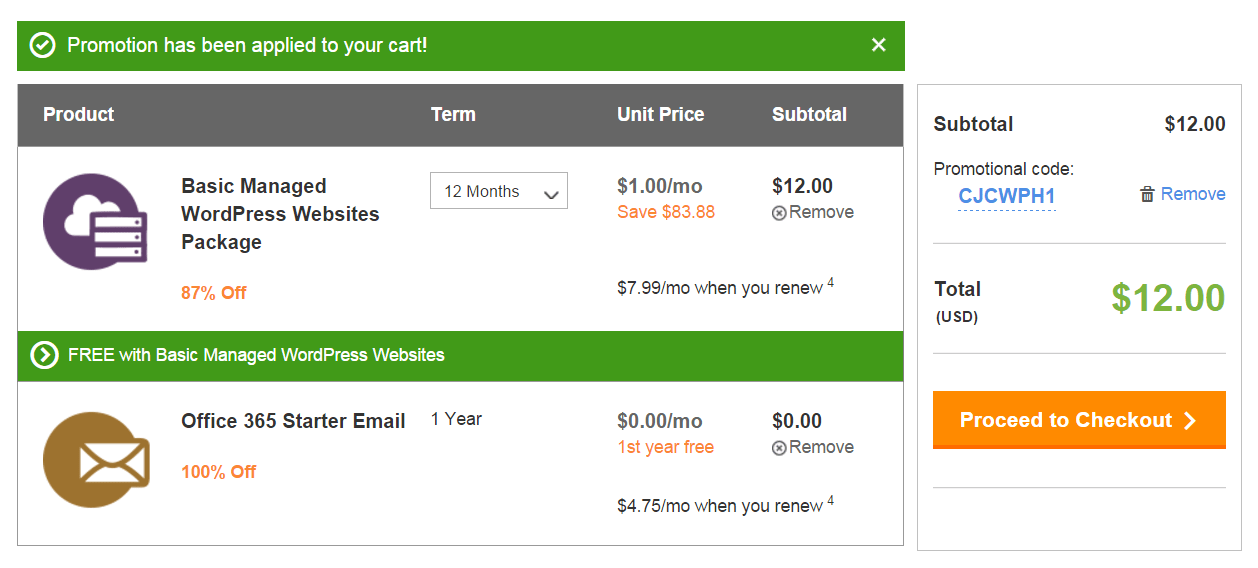Click the Basic Managed WordPress Websites Package title

click(280, 214)
